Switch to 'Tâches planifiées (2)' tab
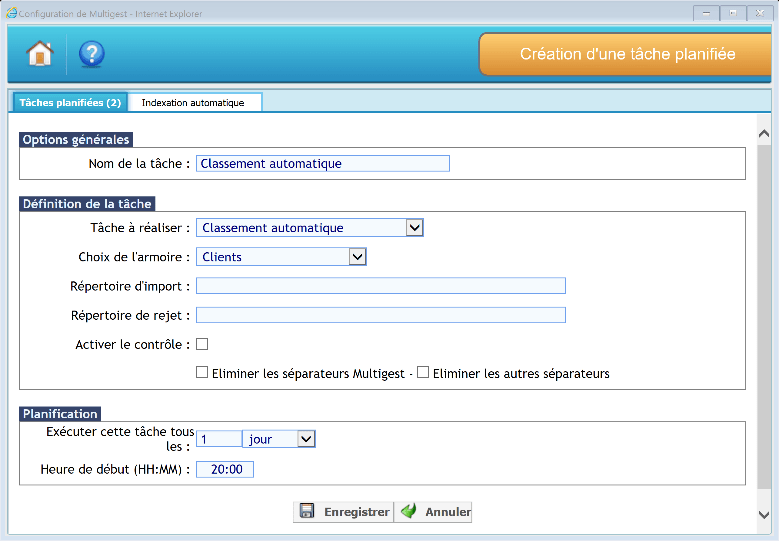Image resolution: width=779 pixels, height=541 pixels. pos(70,102)
